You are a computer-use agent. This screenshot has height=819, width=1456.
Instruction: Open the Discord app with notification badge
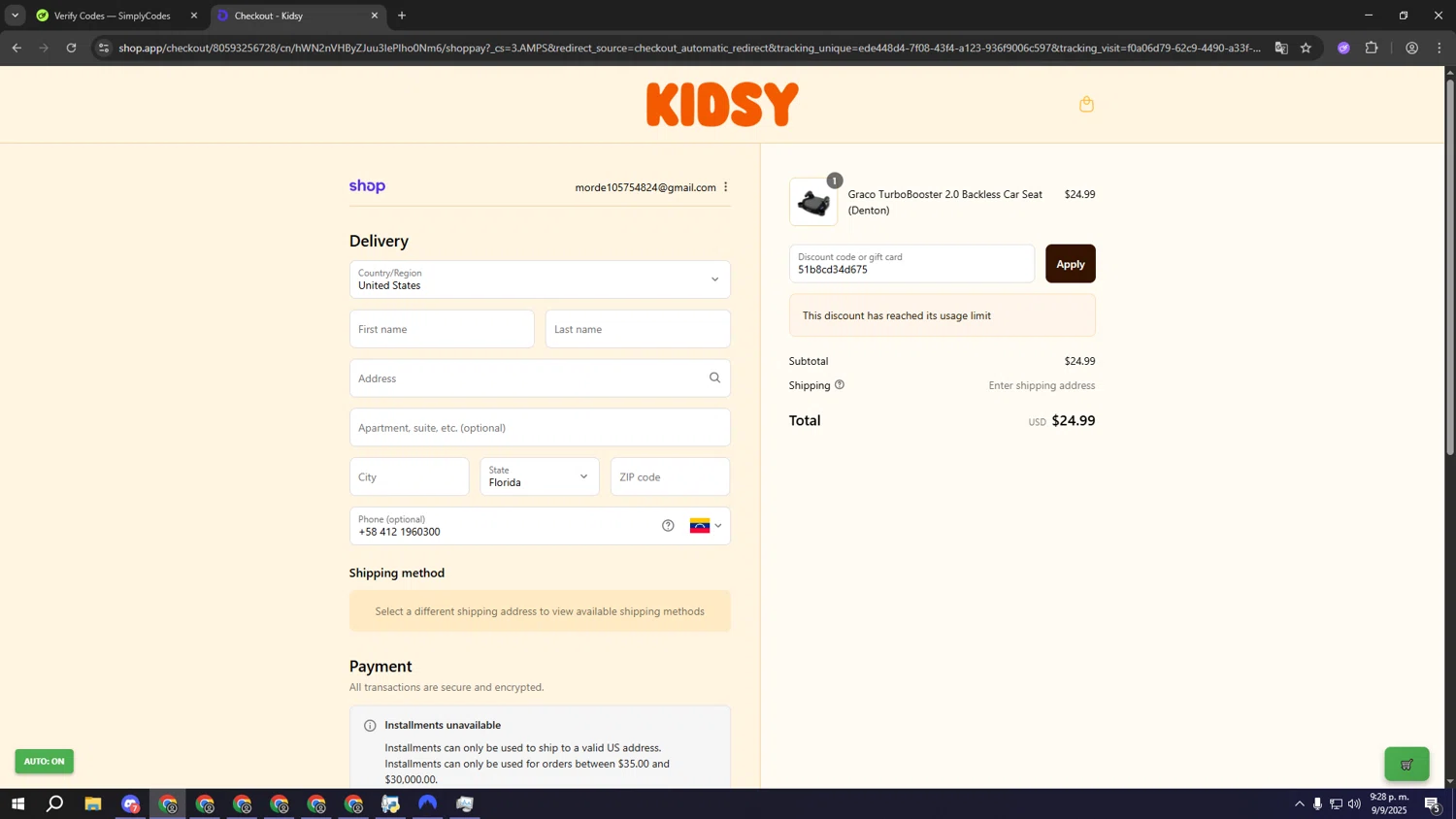click(130, 803)
